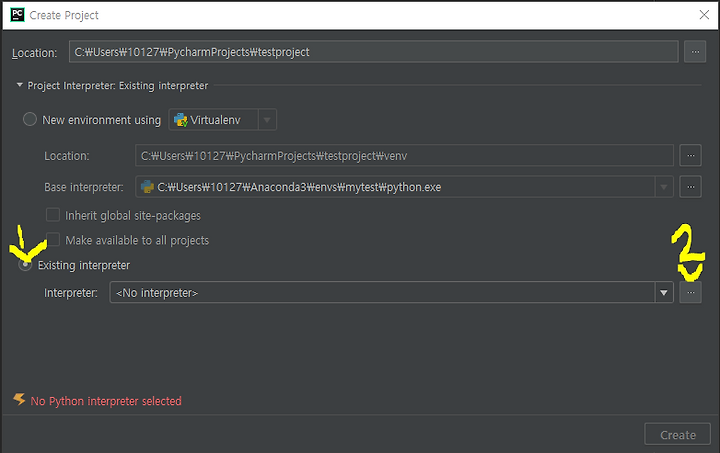The height and width of the screenshot is (453, 720).
Task: Click the No interpreter combo box
Action: 391,292
